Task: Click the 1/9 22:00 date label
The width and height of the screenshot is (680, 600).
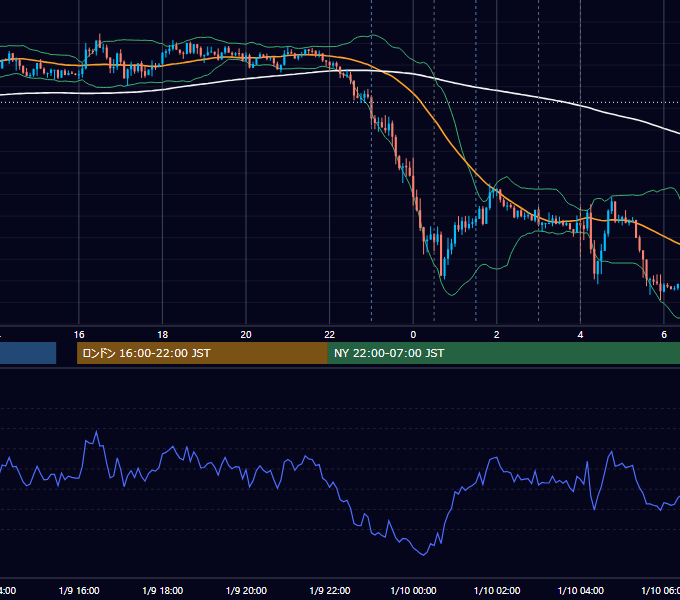Action: (x=330, y=590)
